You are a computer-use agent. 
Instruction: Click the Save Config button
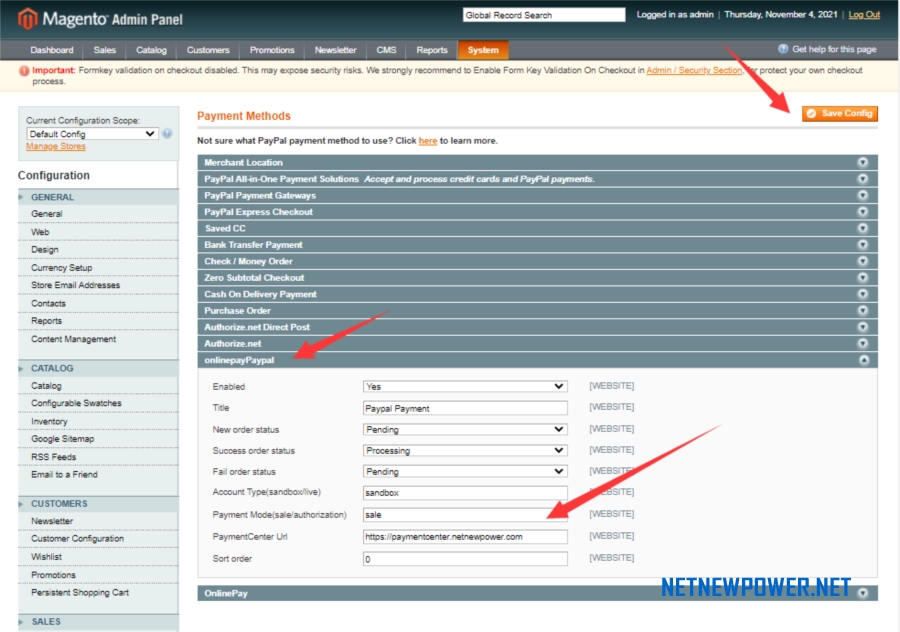tap(840, 114)
